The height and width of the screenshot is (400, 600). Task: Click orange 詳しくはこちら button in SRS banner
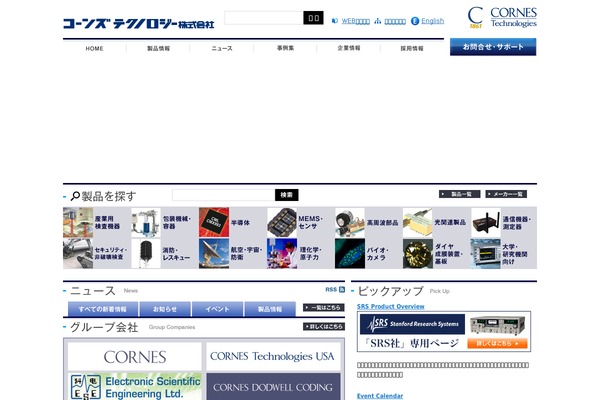click(x=497, y=343)
